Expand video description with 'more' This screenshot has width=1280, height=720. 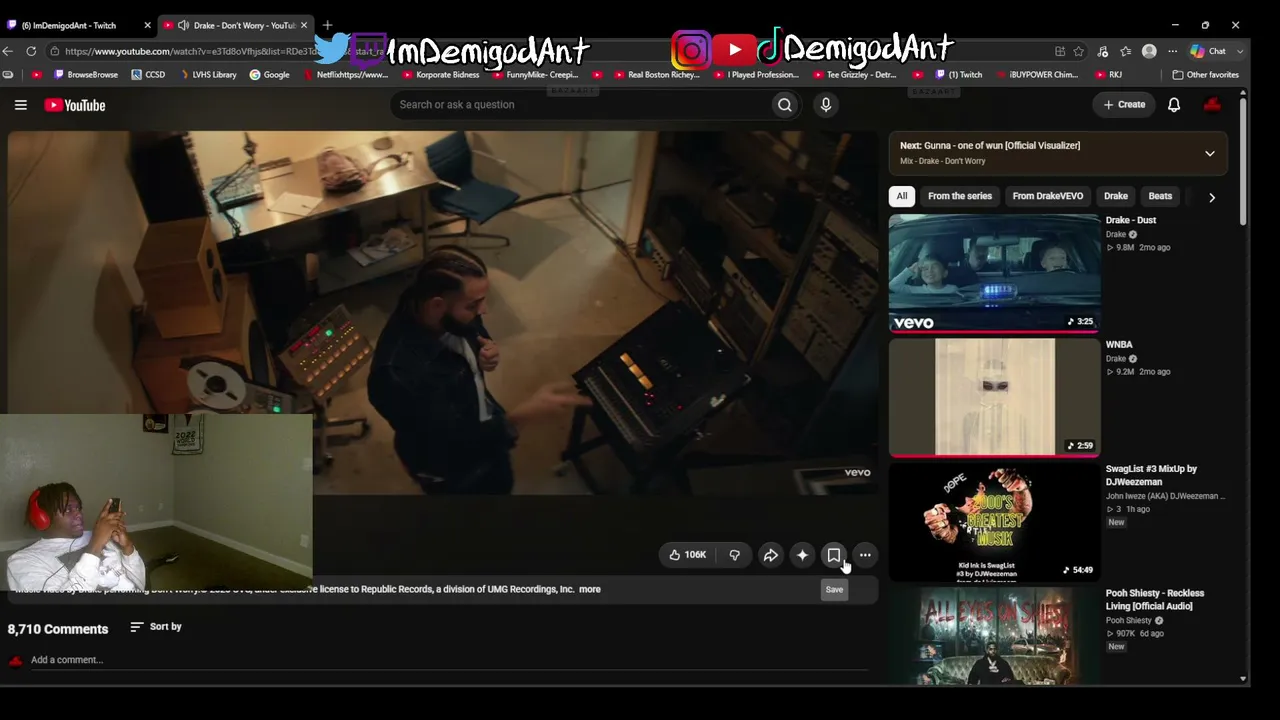[590, 589]
